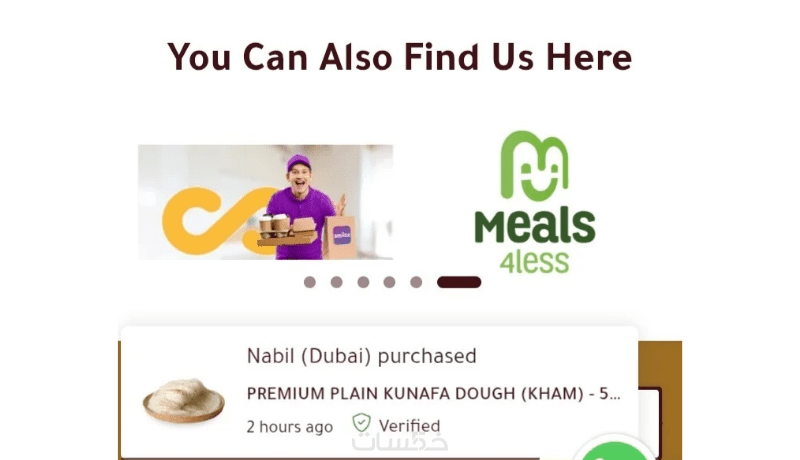
Task: Click the Meals wordmark text logo
Action: (535, 226)
